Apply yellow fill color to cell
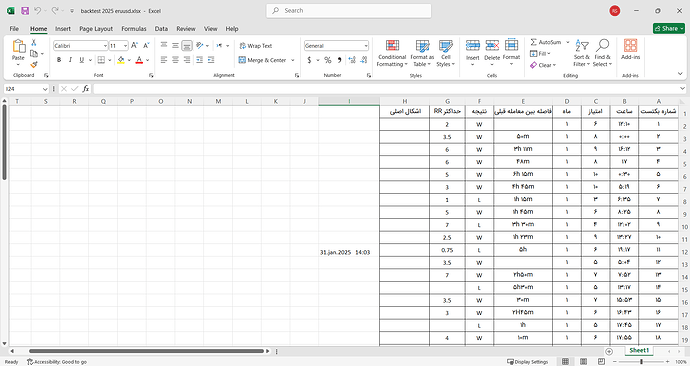Screen dimensions: 690x366 point(121,60)
